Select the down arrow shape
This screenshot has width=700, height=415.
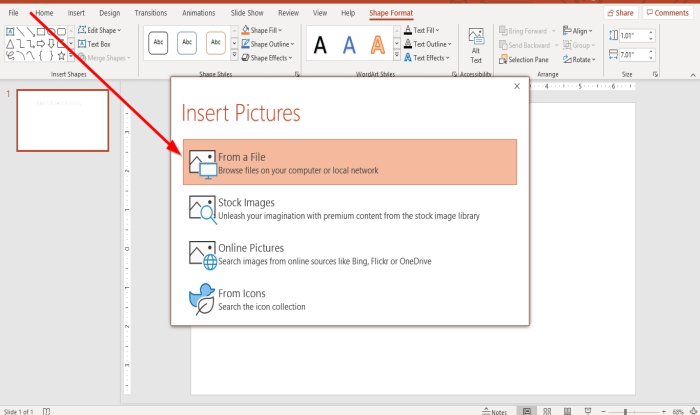click(51, 44)
